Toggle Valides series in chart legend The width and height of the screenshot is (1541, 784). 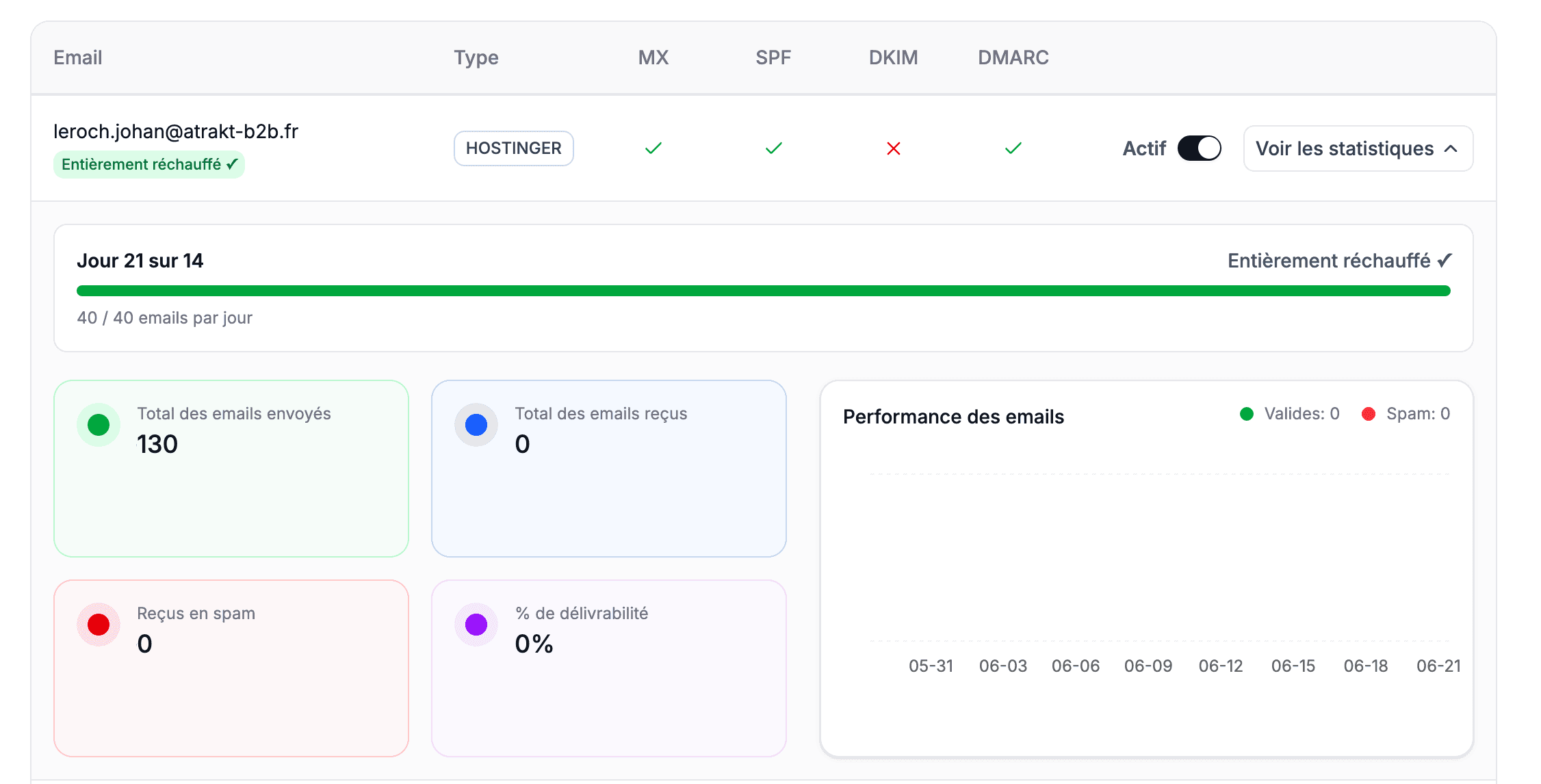1289,414
